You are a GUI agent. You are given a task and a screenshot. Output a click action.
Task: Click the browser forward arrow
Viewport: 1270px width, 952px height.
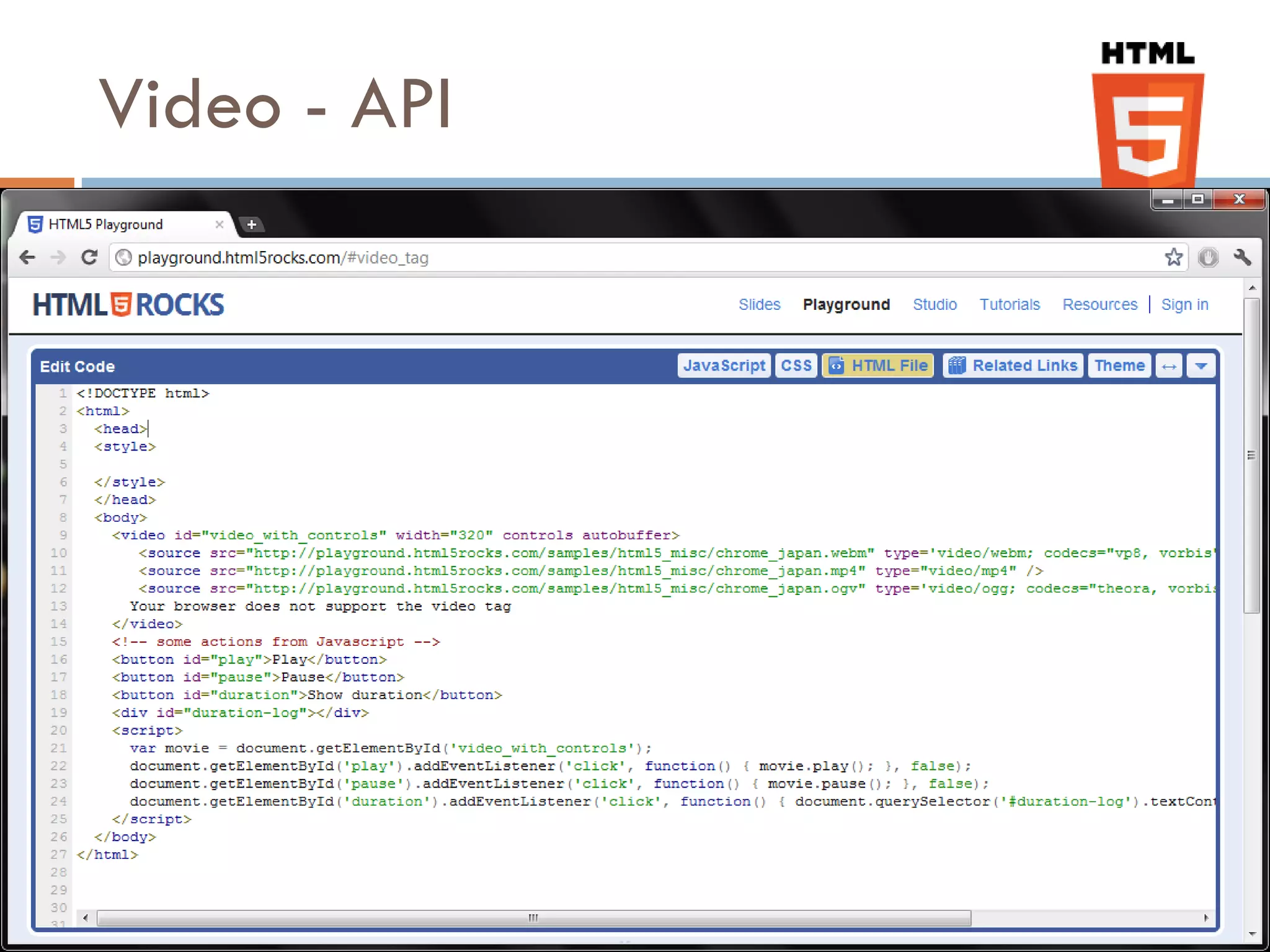coord(58,257)
